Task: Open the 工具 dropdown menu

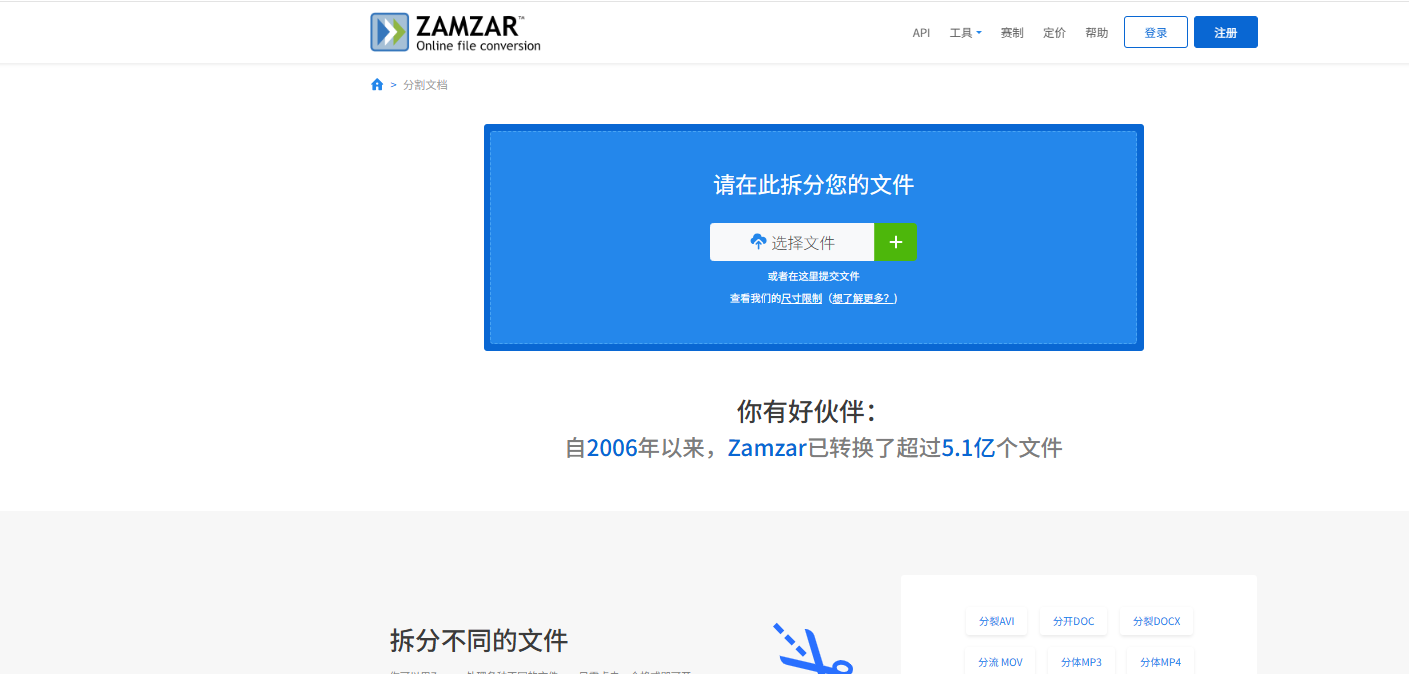Action: click(965, 33)
